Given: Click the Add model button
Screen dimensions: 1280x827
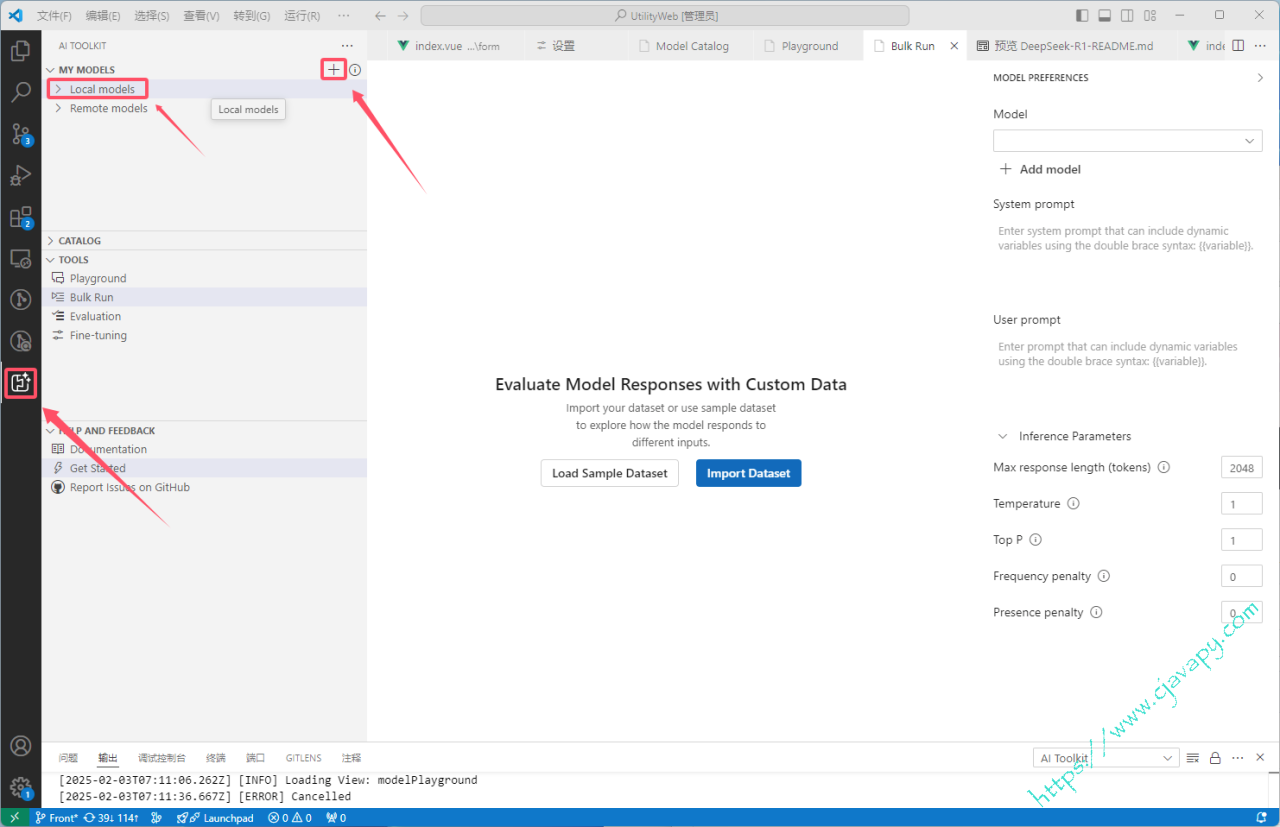Looking at the screenshot, I should tap(1040, 169).
